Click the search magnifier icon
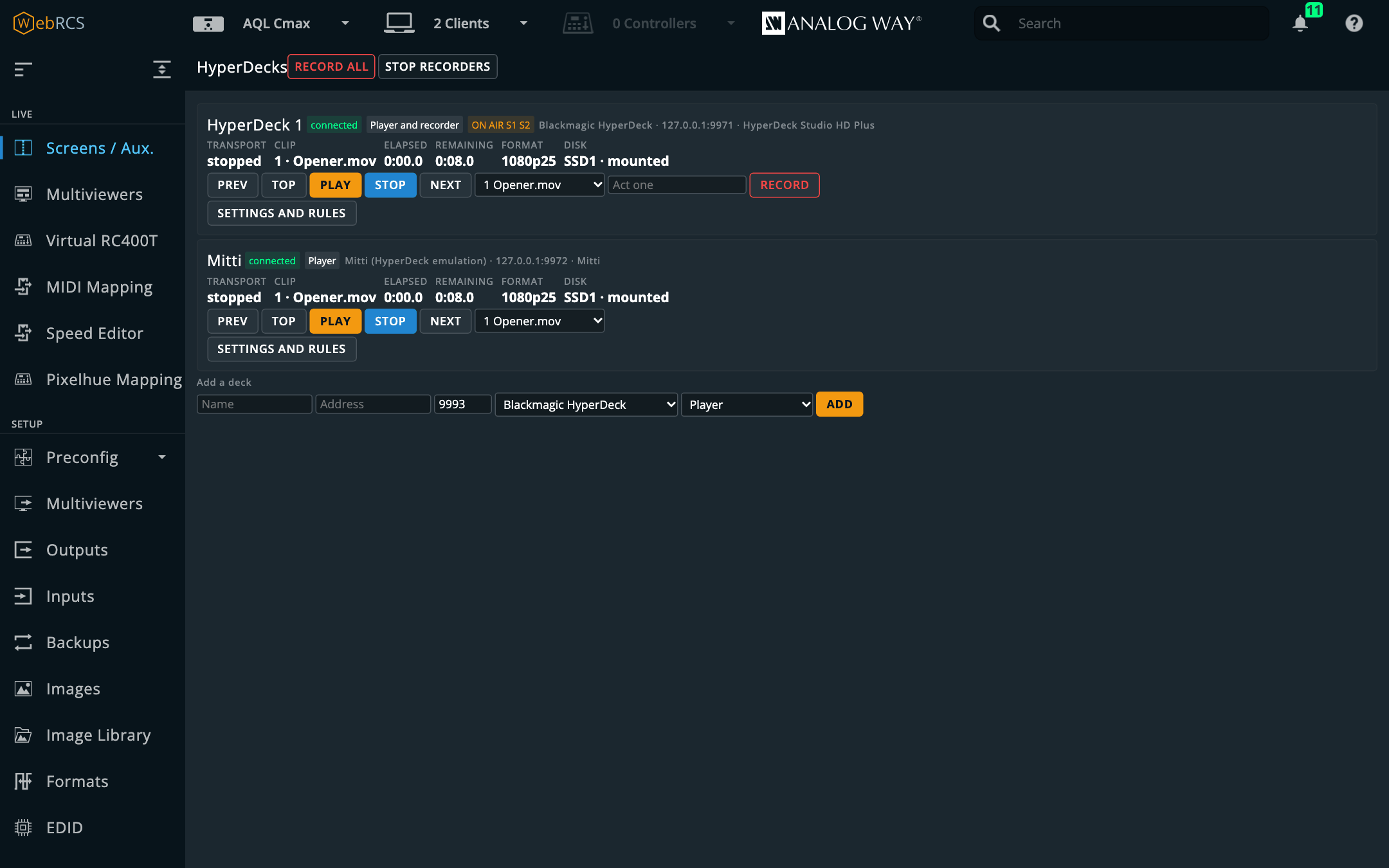 click(x=992, y=23)
